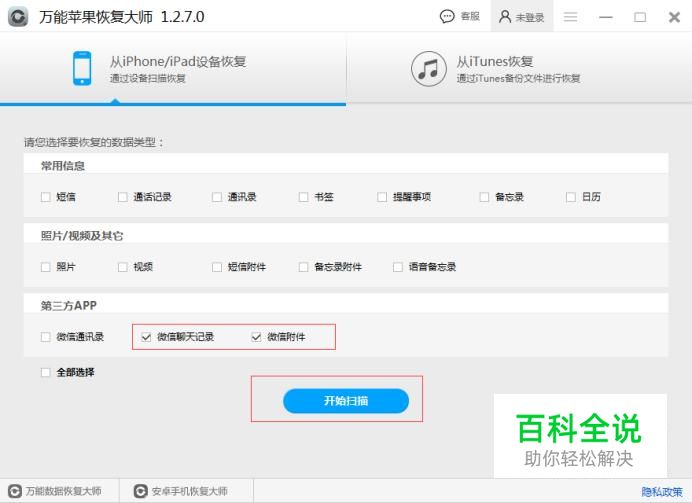Image resolution: width=692 pixels, height=503 pixels.
Task: Click the 安卓手机恢复大师 label
Action: 189,491
